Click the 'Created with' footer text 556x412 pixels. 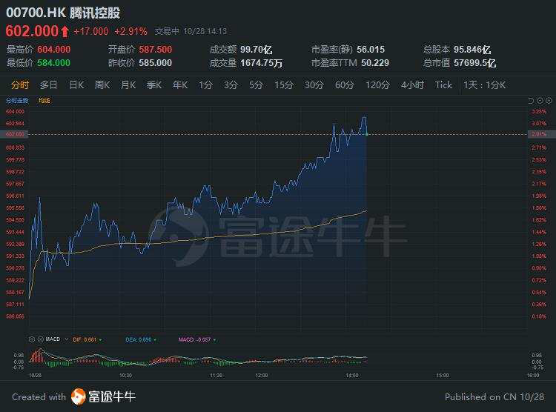[x=39, y=397]
